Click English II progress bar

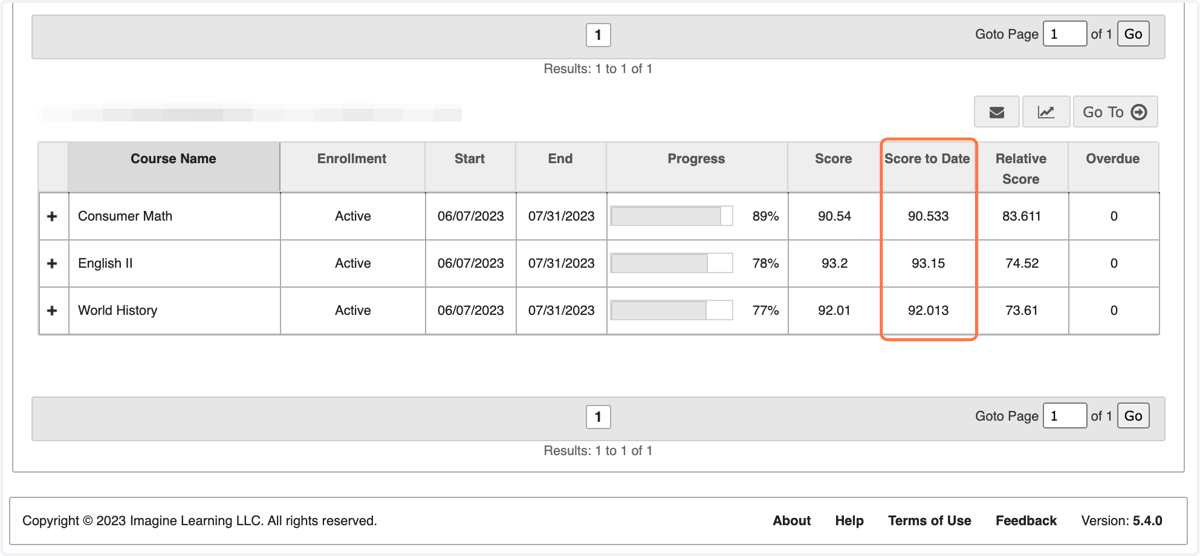point(672,263)
